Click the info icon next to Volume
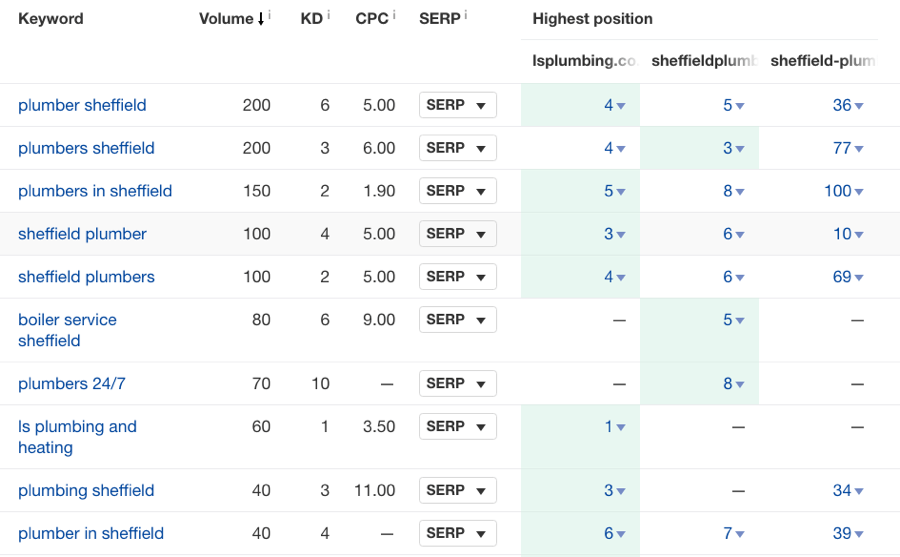 [x=270, y=15]
